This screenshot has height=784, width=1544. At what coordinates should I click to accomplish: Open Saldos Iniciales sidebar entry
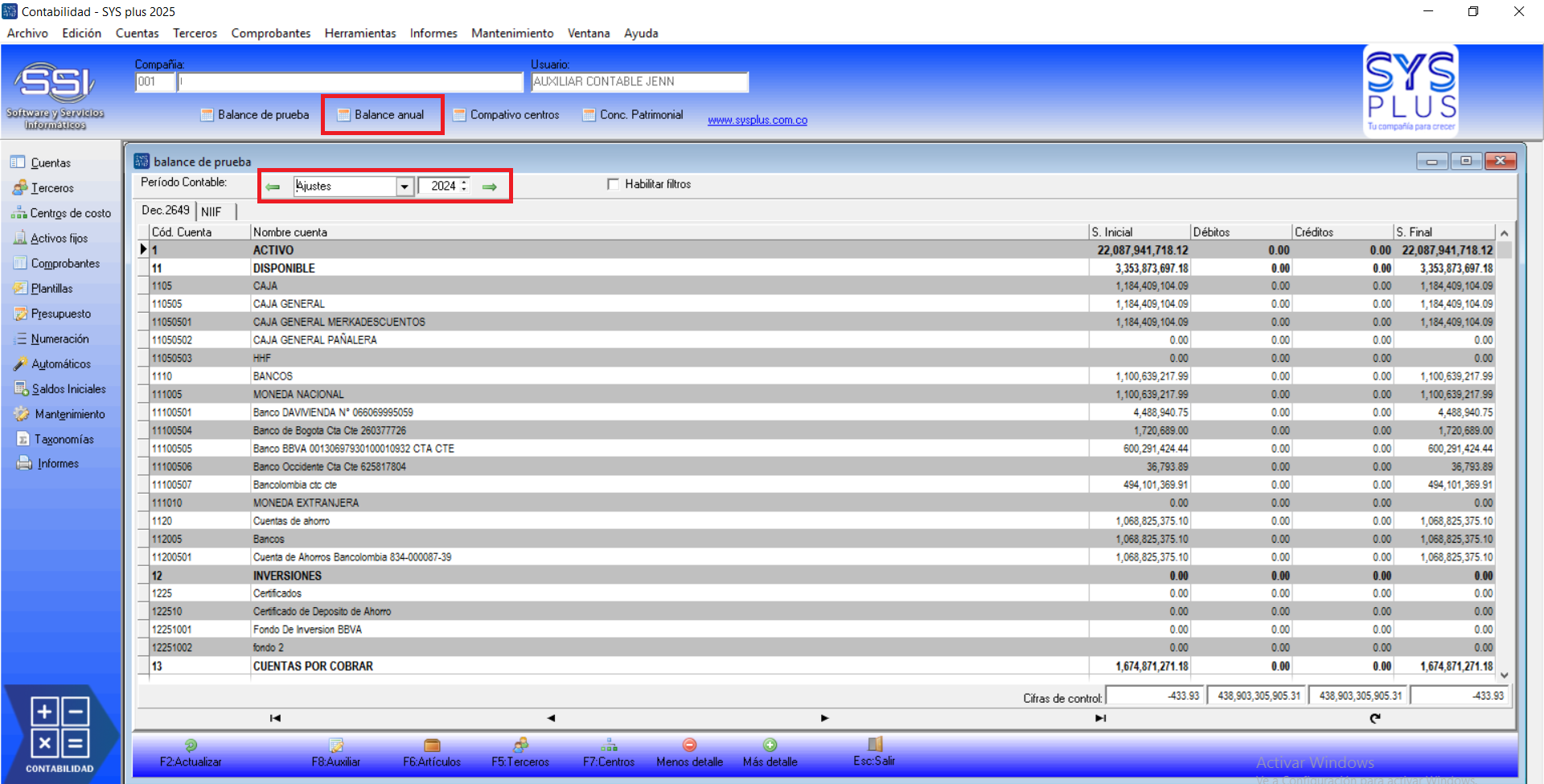[60, 389]
